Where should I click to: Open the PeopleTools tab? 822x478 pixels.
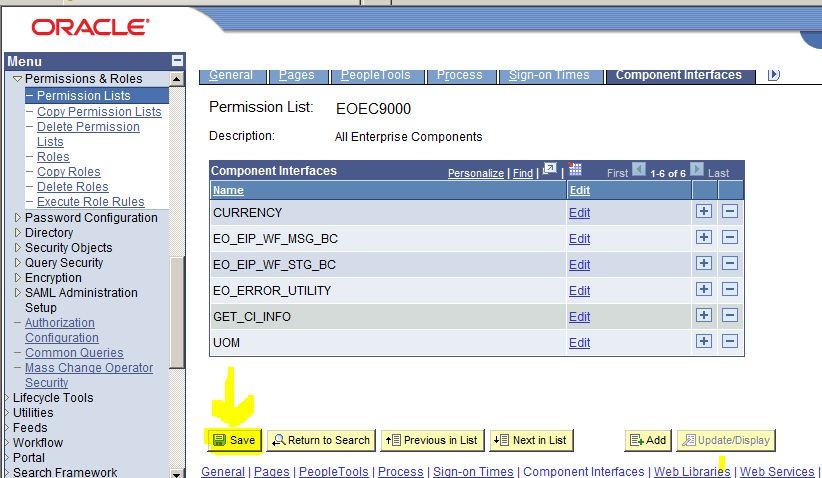[377, 75]
